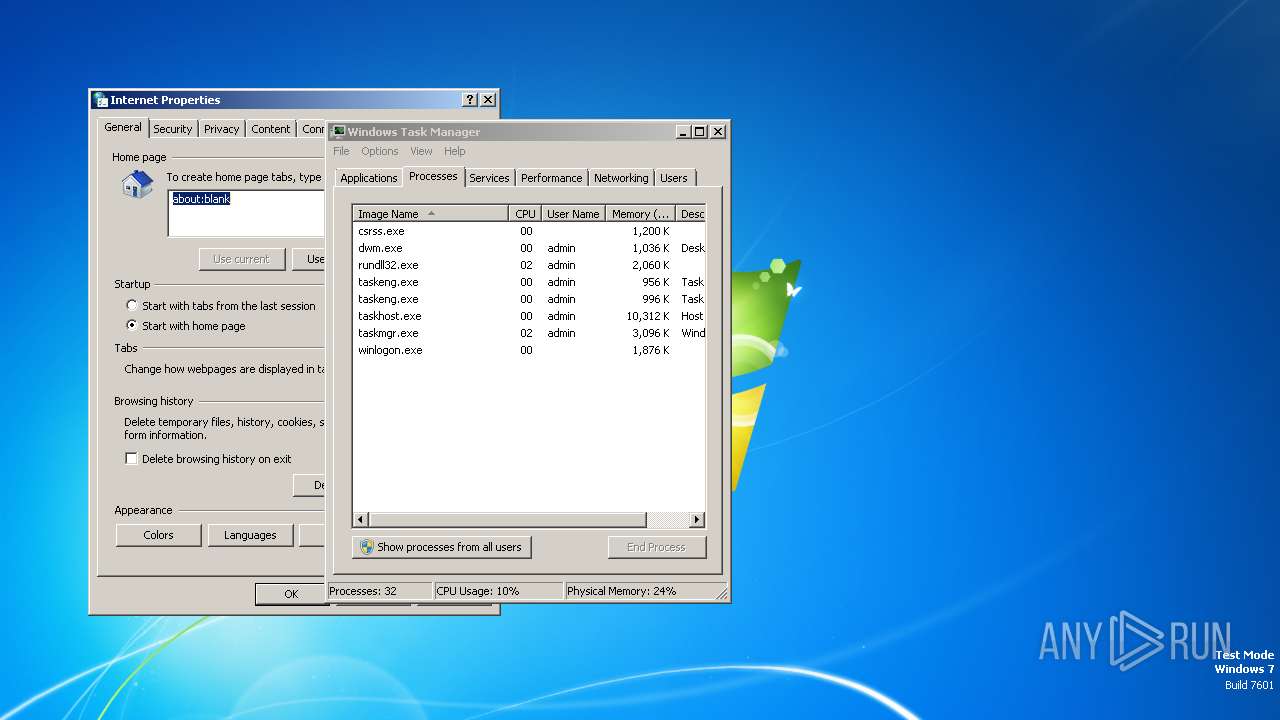1280x720 pixels.
Task: Switch to the Processes tab
Action: click(433, 176)
